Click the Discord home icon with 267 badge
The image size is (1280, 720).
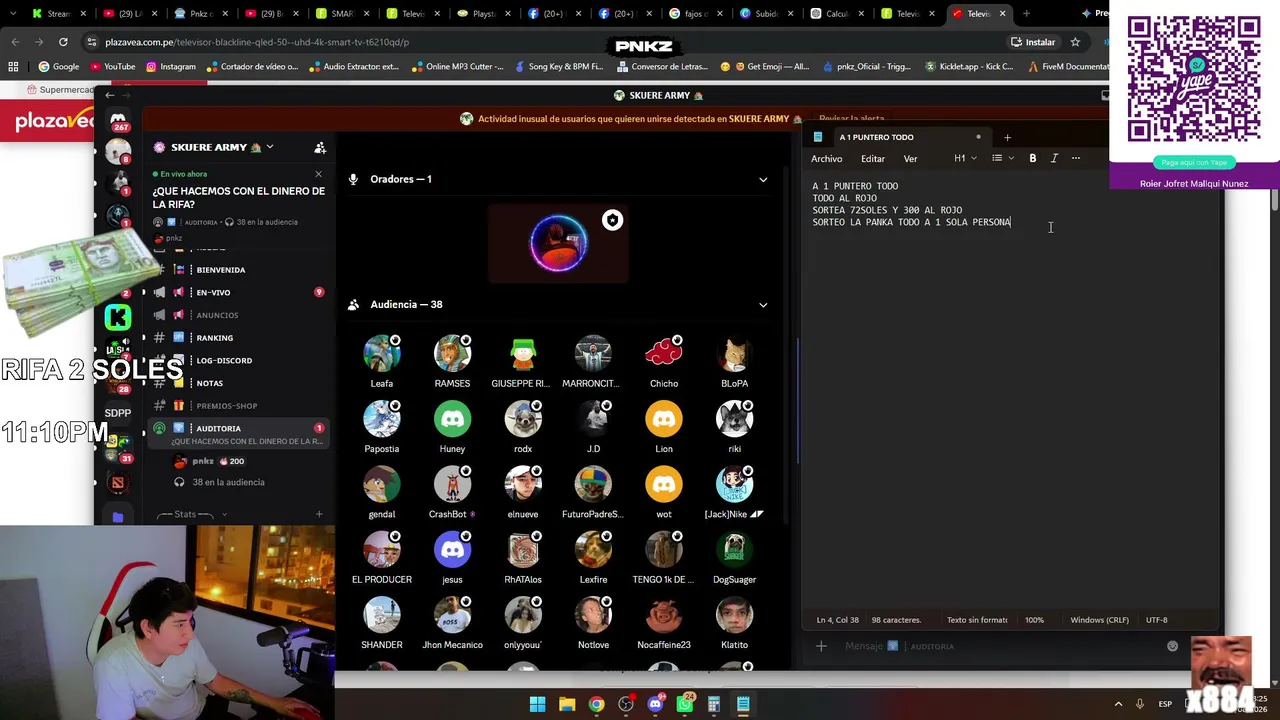(118, 120)
